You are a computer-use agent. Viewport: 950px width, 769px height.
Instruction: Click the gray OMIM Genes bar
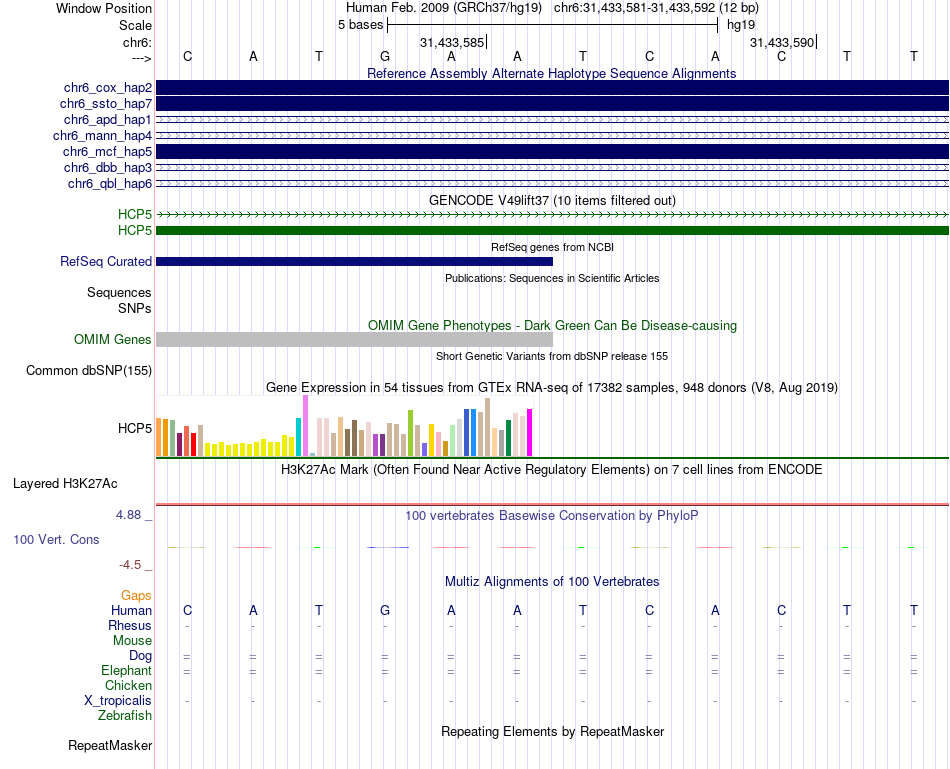pos(354,339)
